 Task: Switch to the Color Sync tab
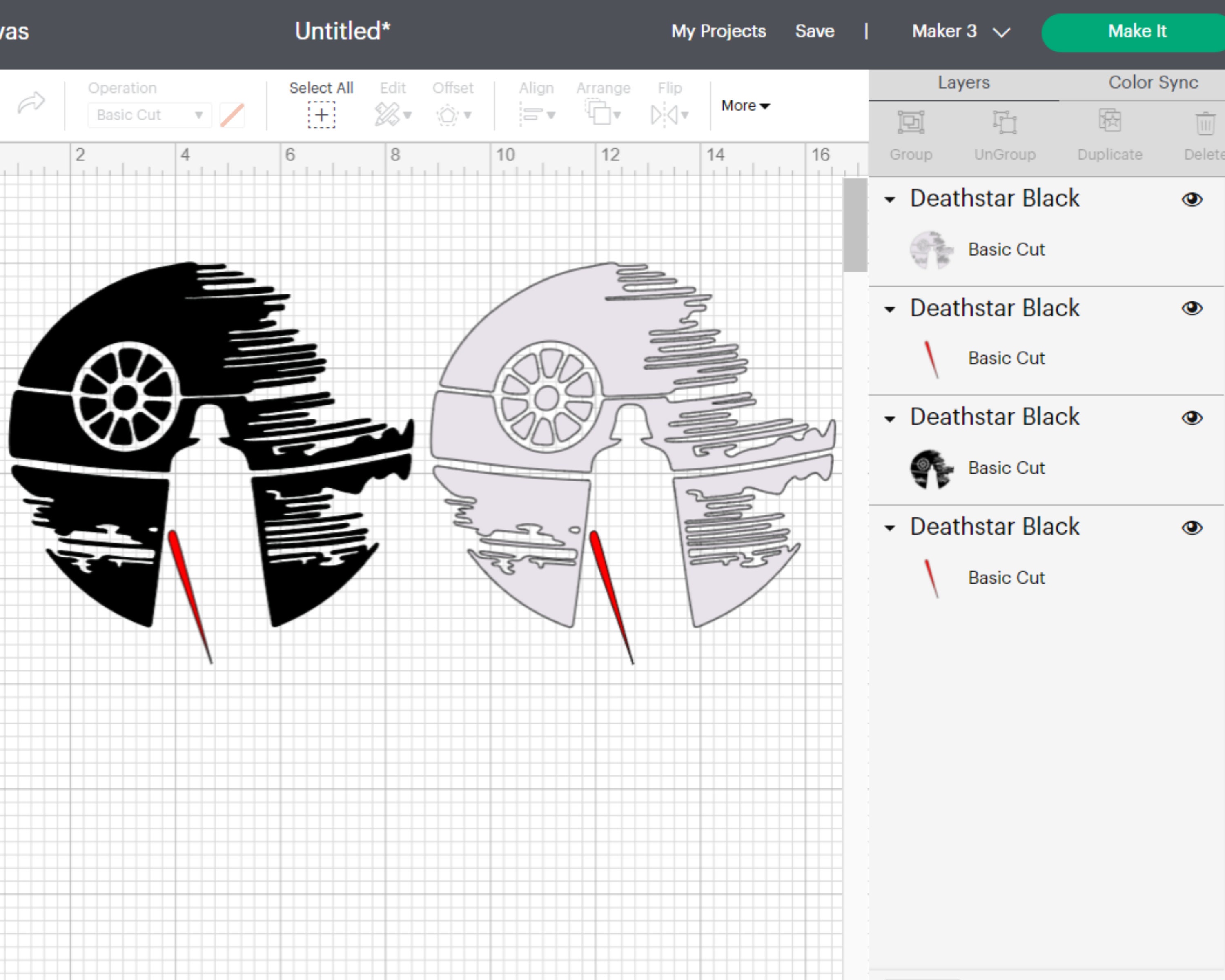coord(1152,82)
